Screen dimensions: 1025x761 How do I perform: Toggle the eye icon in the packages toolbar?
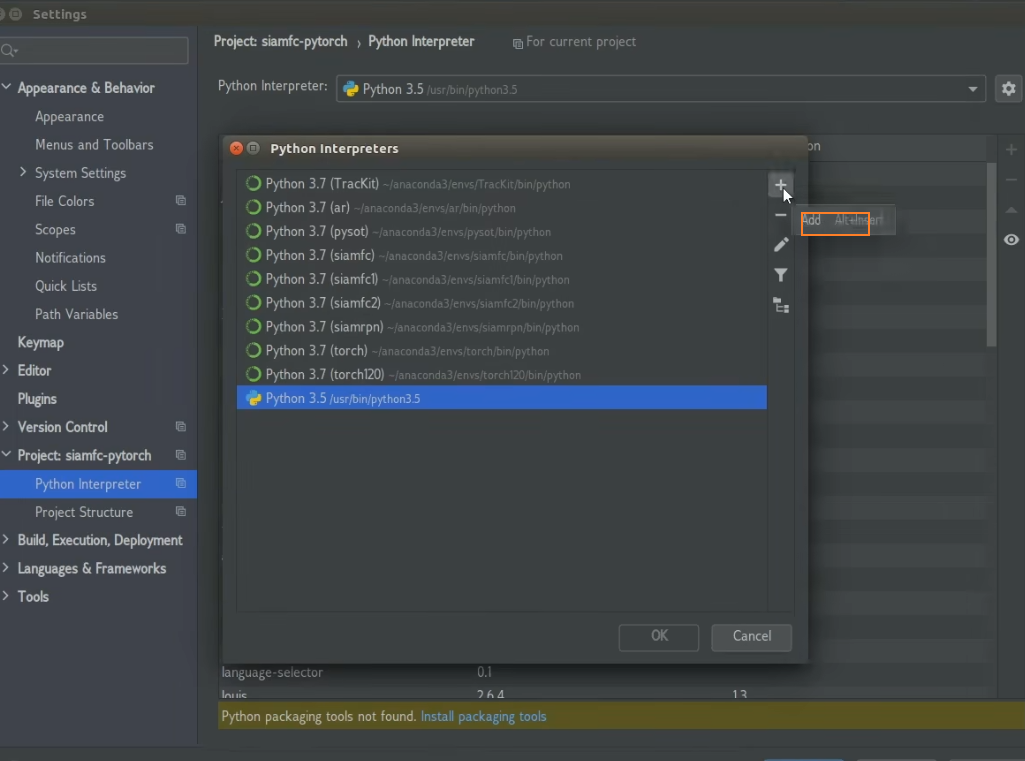(x=1011, y=240)
